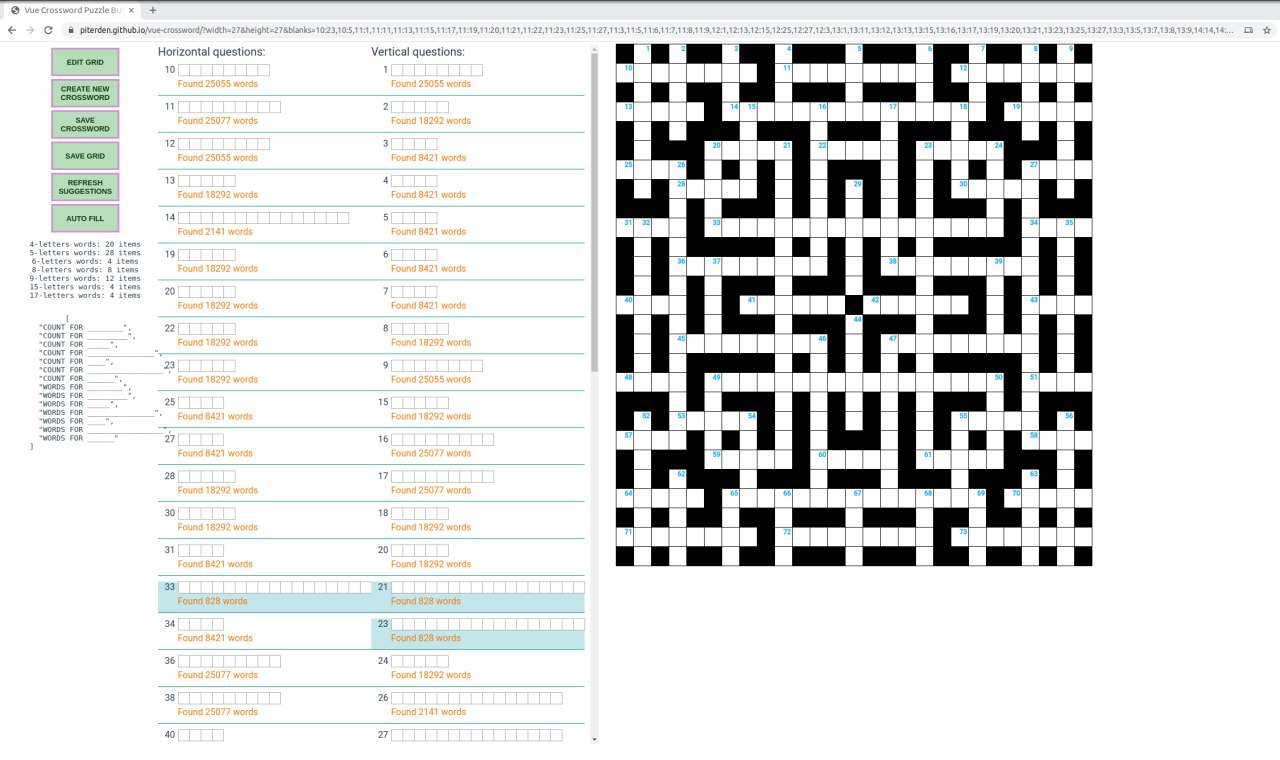1280x760 pixels.
Task: Click grid cell numbered 73
Action: [x=960, y=536]
